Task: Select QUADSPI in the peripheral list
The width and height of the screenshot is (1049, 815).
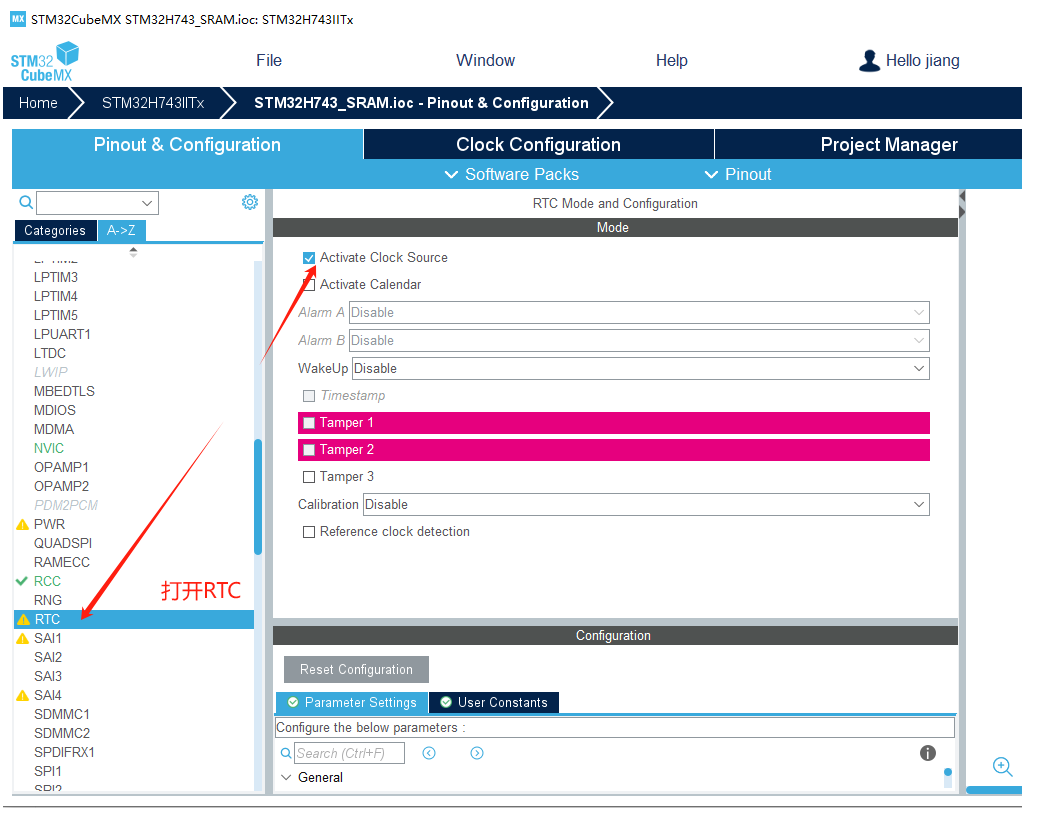Action: click(x=63, y=543)
